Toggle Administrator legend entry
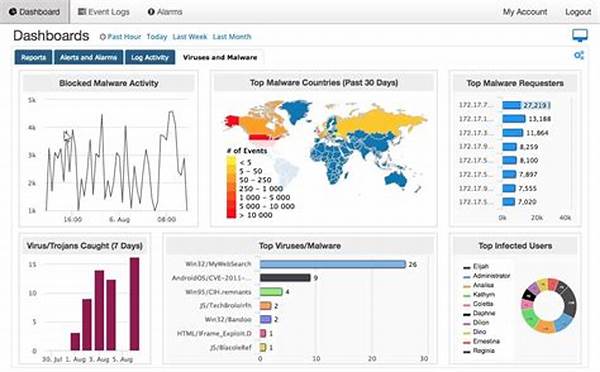The width and height of the screenshot is (600, 372). 487,276
